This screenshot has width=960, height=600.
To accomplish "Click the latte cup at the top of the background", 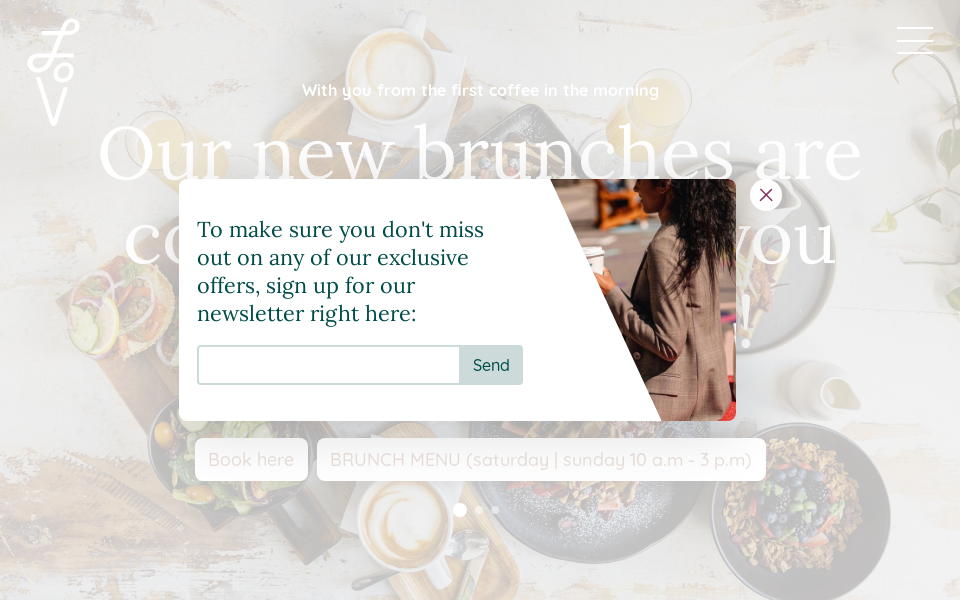I will point(392,67).
